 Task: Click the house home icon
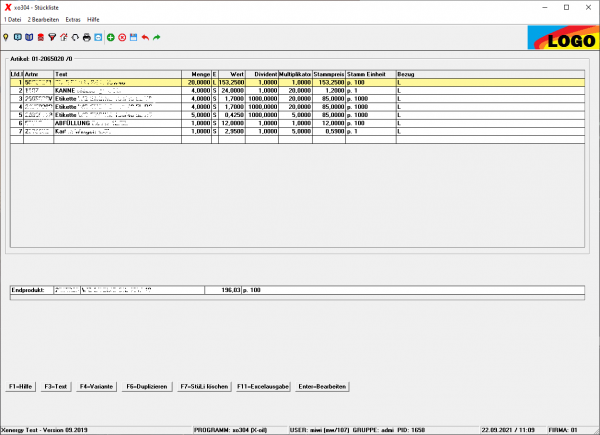[64, 37]
